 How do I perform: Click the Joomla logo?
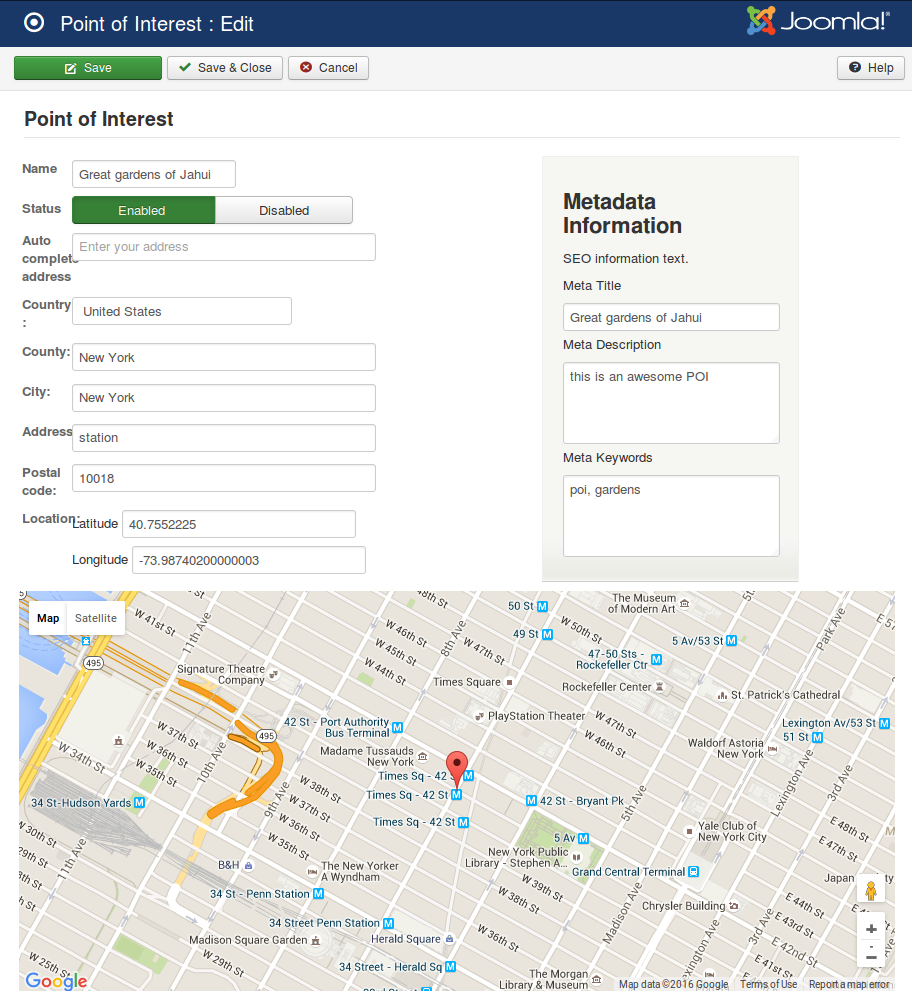click(818, 21)
